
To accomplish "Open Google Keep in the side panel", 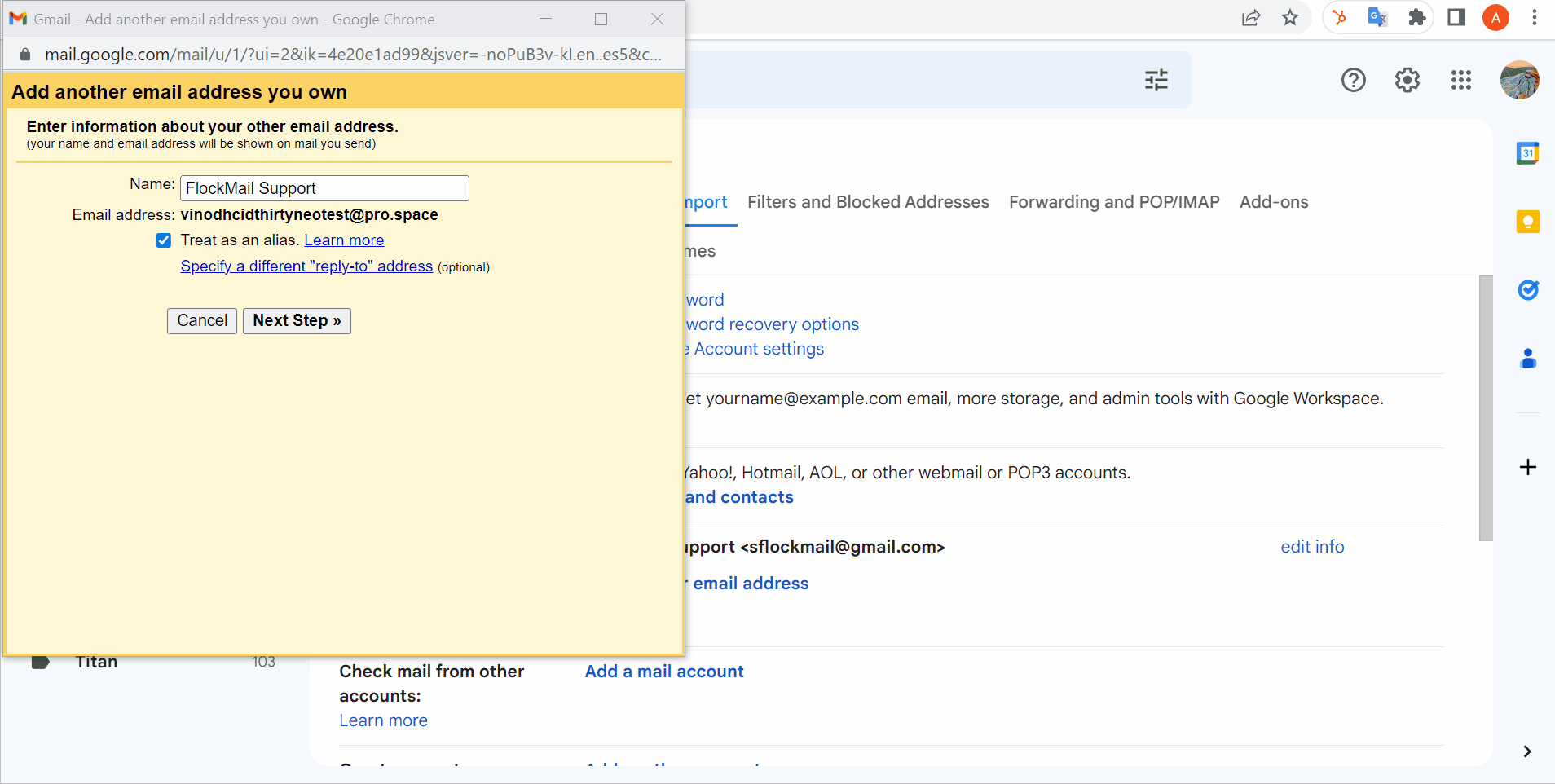I will 1528,221.
